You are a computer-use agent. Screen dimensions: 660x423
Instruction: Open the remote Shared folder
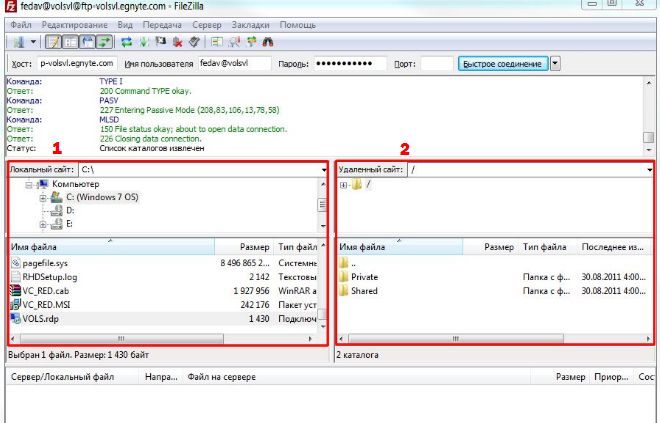point(364,291)
